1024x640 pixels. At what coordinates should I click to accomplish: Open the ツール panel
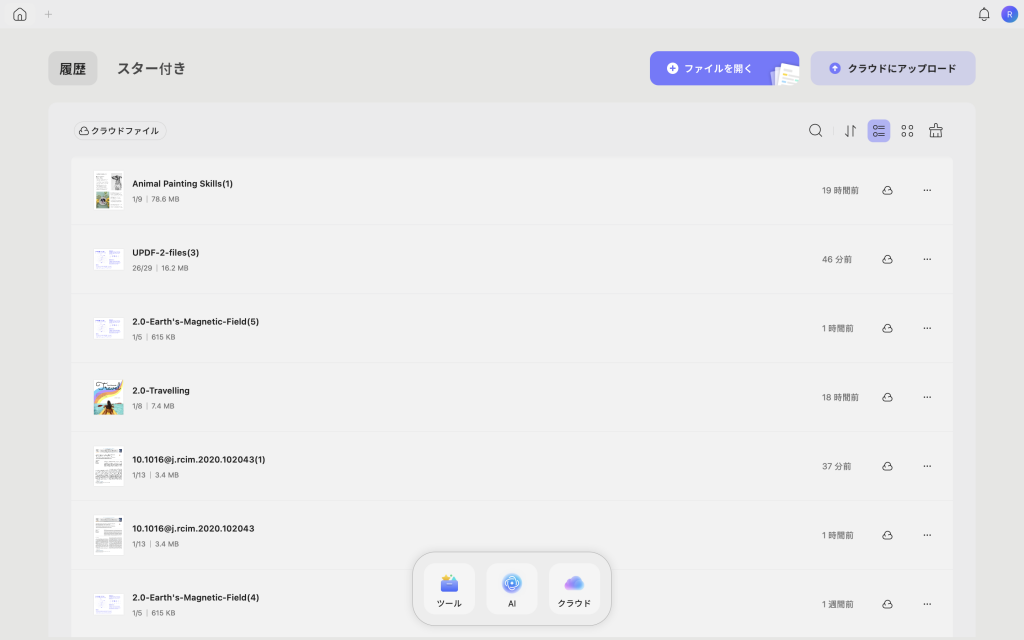449,589
